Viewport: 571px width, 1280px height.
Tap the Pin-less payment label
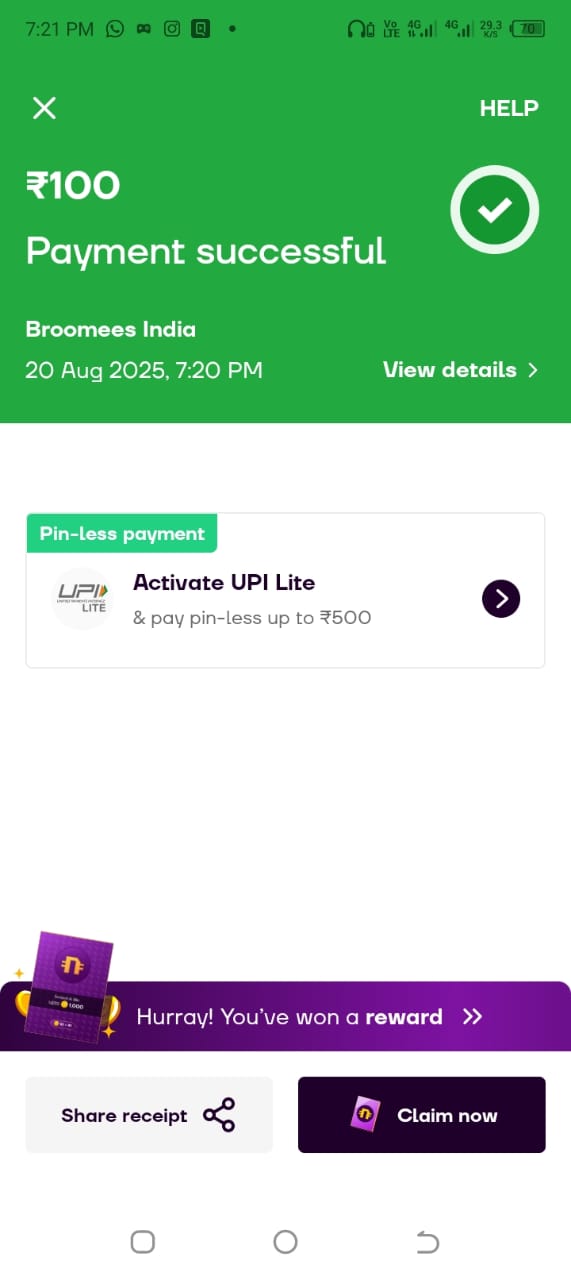click(x=122, y=534)
